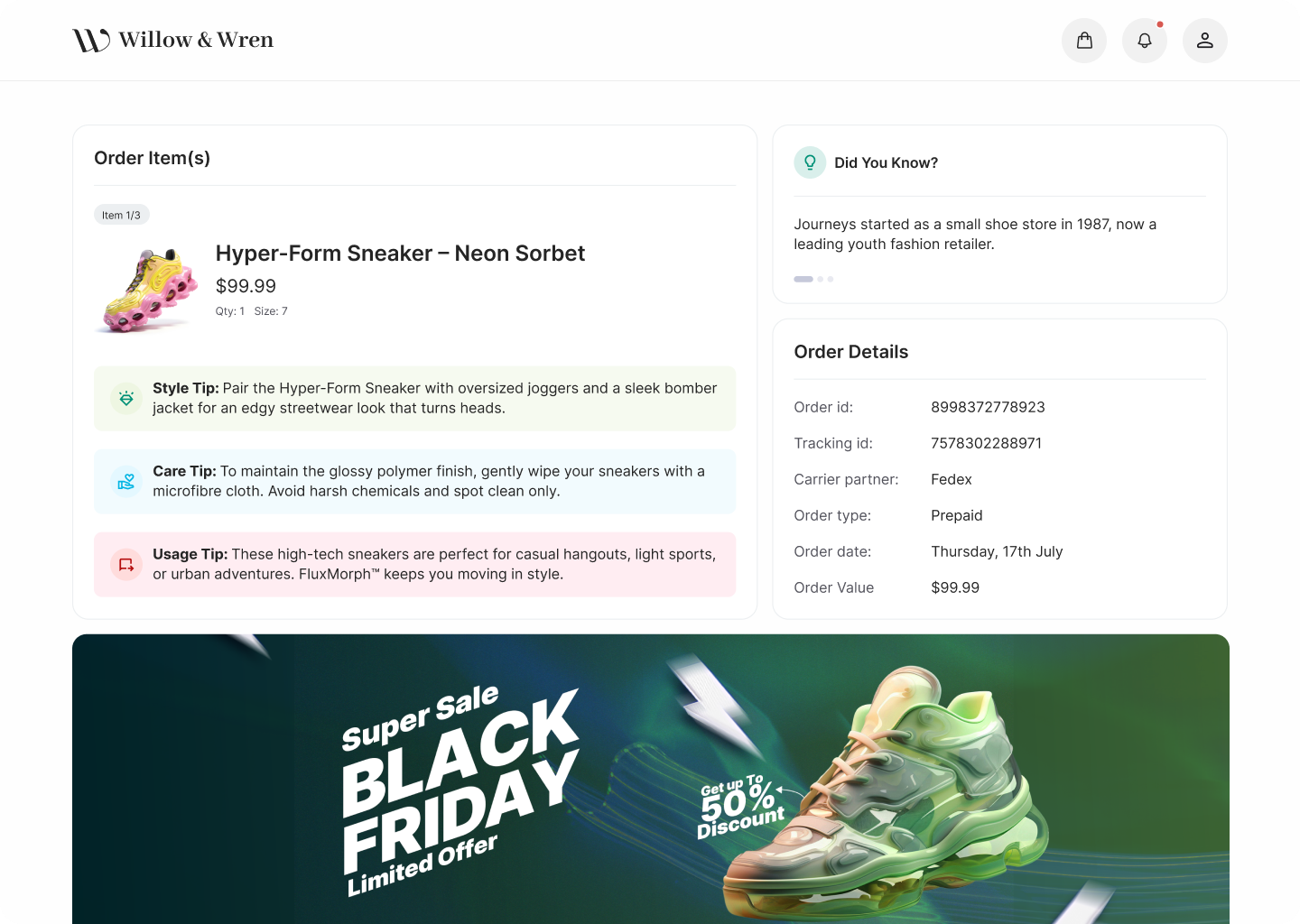Select the second Did You Know carousel dot
The image size is (1300, 924).
[820, 279]
